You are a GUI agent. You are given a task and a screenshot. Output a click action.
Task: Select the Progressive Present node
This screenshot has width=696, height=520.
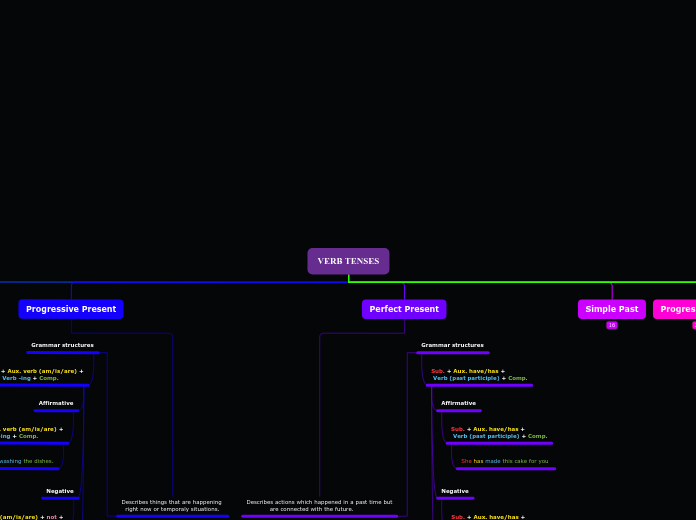[71, 309]
